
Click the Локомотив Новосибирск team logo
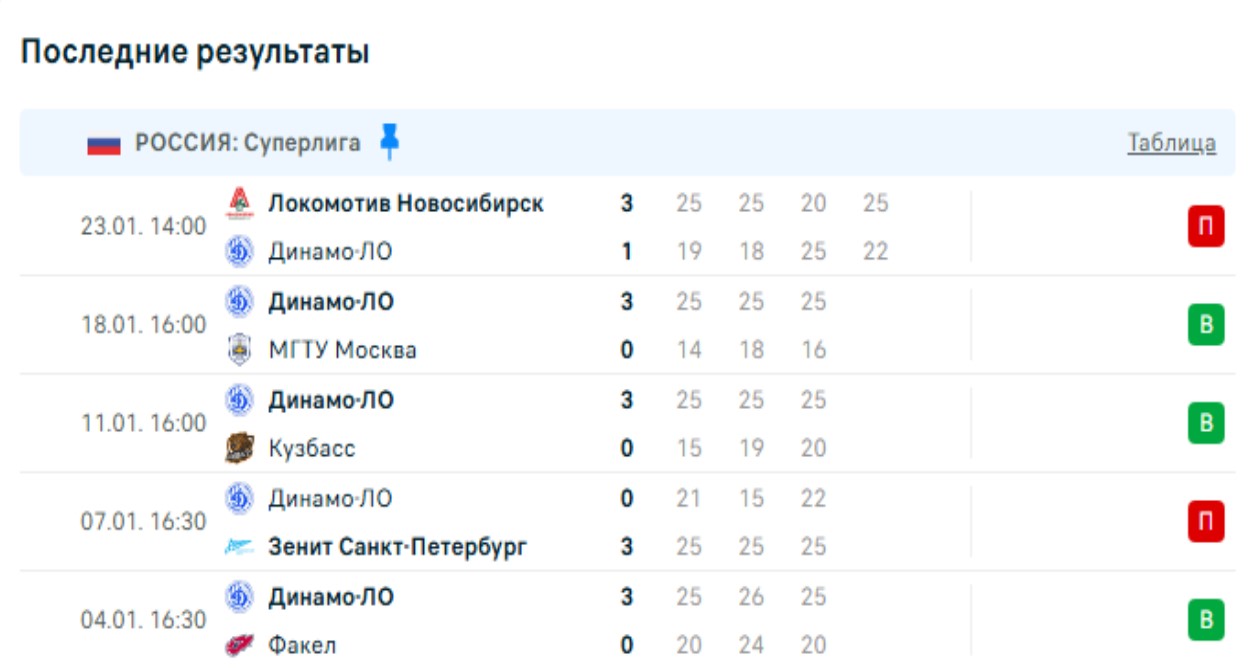coord(239,203)
